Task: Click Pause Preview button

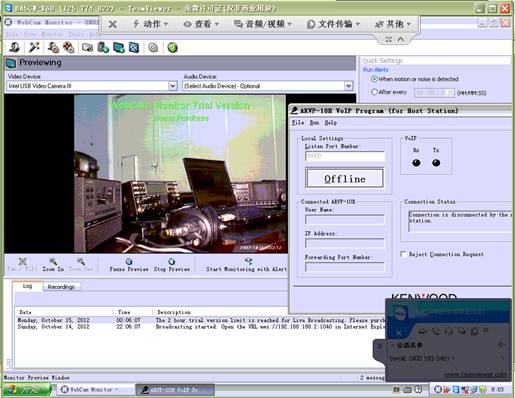Action: click(129, 265)
